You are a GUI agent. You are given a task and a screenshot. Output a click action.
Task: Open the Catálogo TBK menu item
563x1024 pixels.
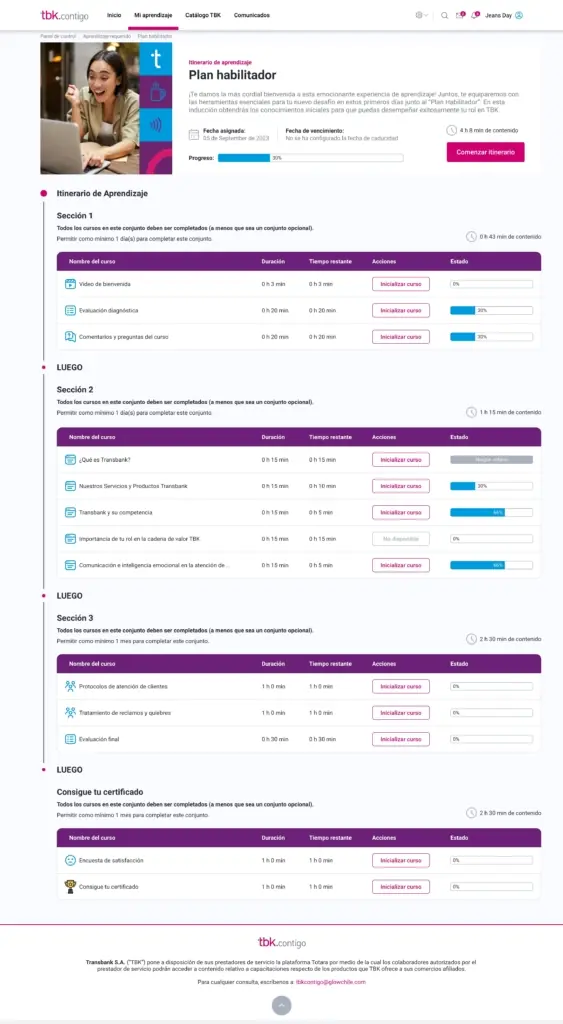202,15
